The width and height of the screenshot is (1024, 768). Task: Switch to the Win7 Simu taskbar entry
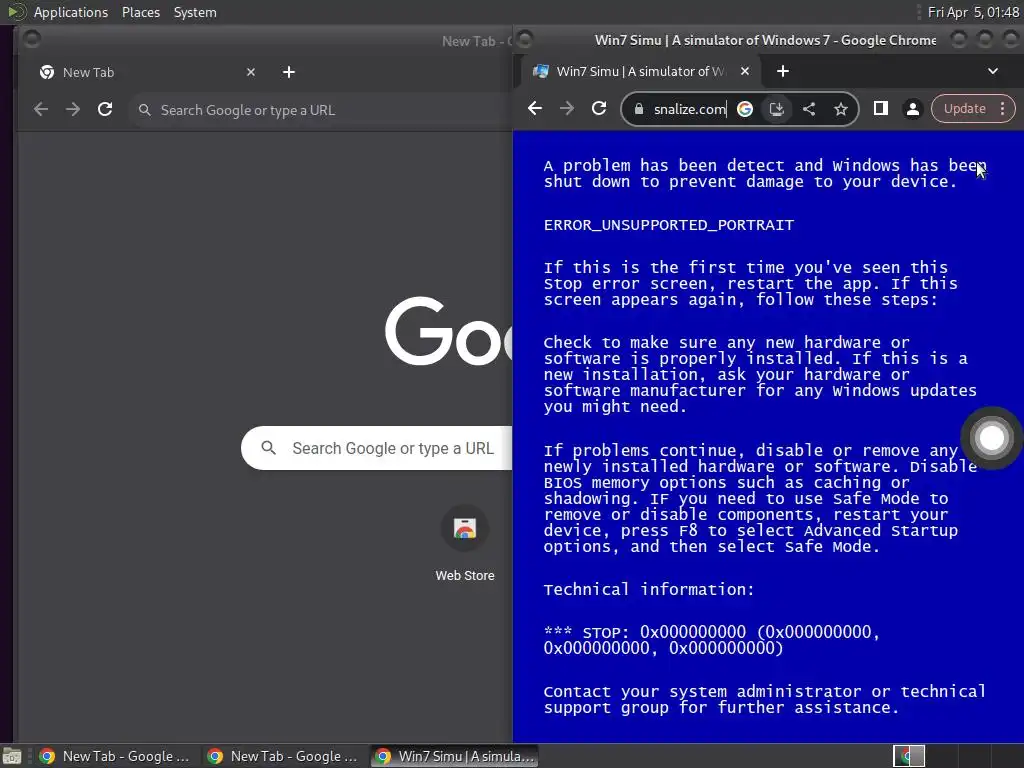coord(455,756)
